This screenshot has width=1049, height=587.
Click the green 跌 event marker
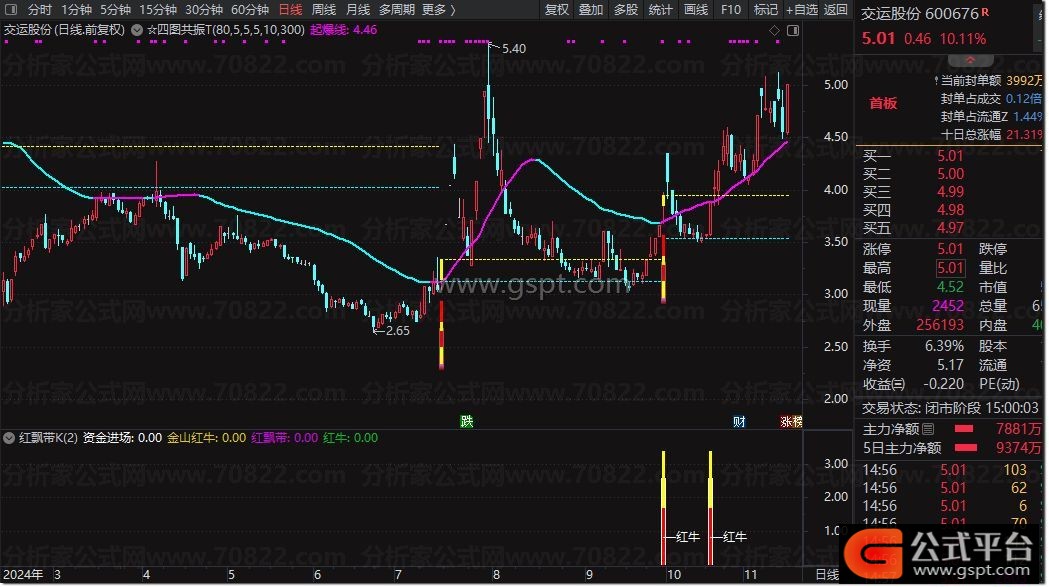[467, 421]
